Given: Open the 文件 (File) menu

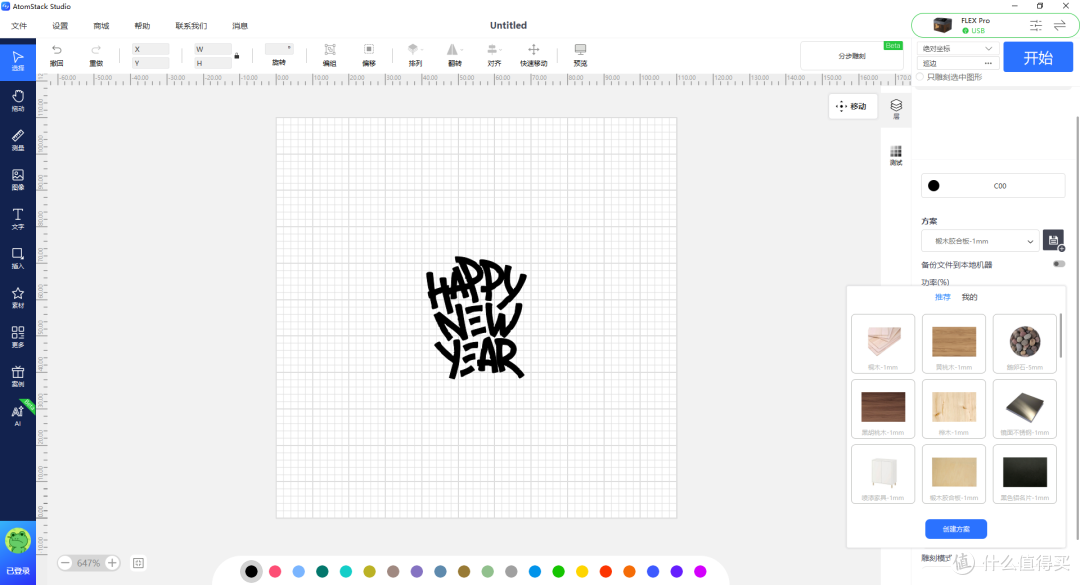Looking at the screenshot, I should (19, 25).
